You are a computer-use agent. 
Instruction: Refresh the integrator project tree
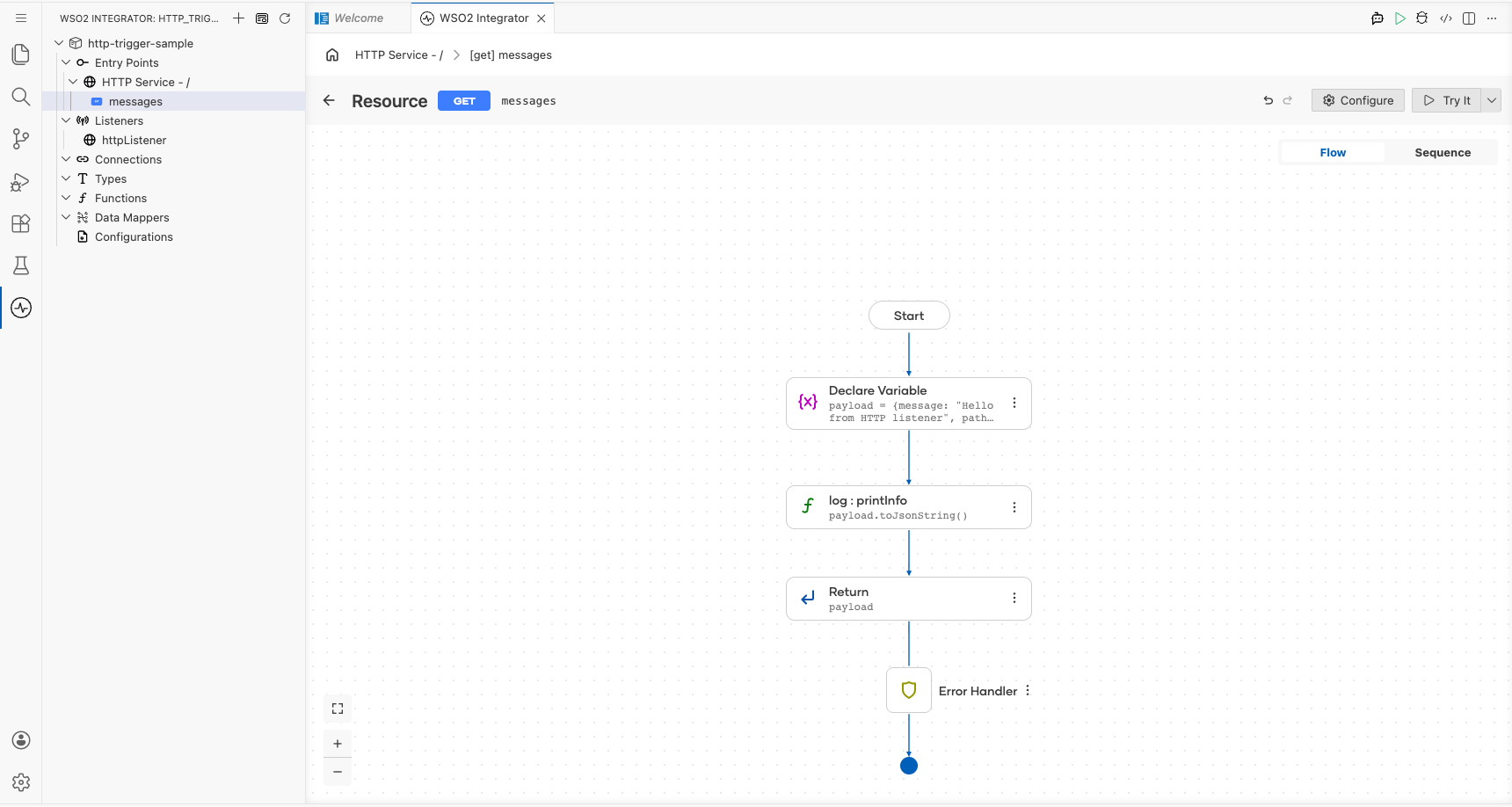[x=285, y=18]
